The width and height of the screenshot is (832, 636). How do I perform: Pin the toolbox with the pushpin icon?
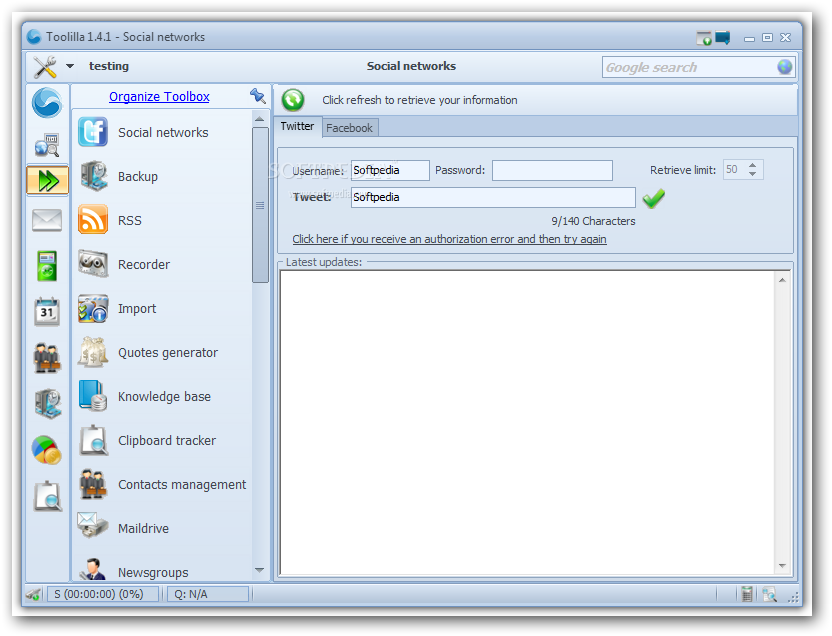pos(257,96)
